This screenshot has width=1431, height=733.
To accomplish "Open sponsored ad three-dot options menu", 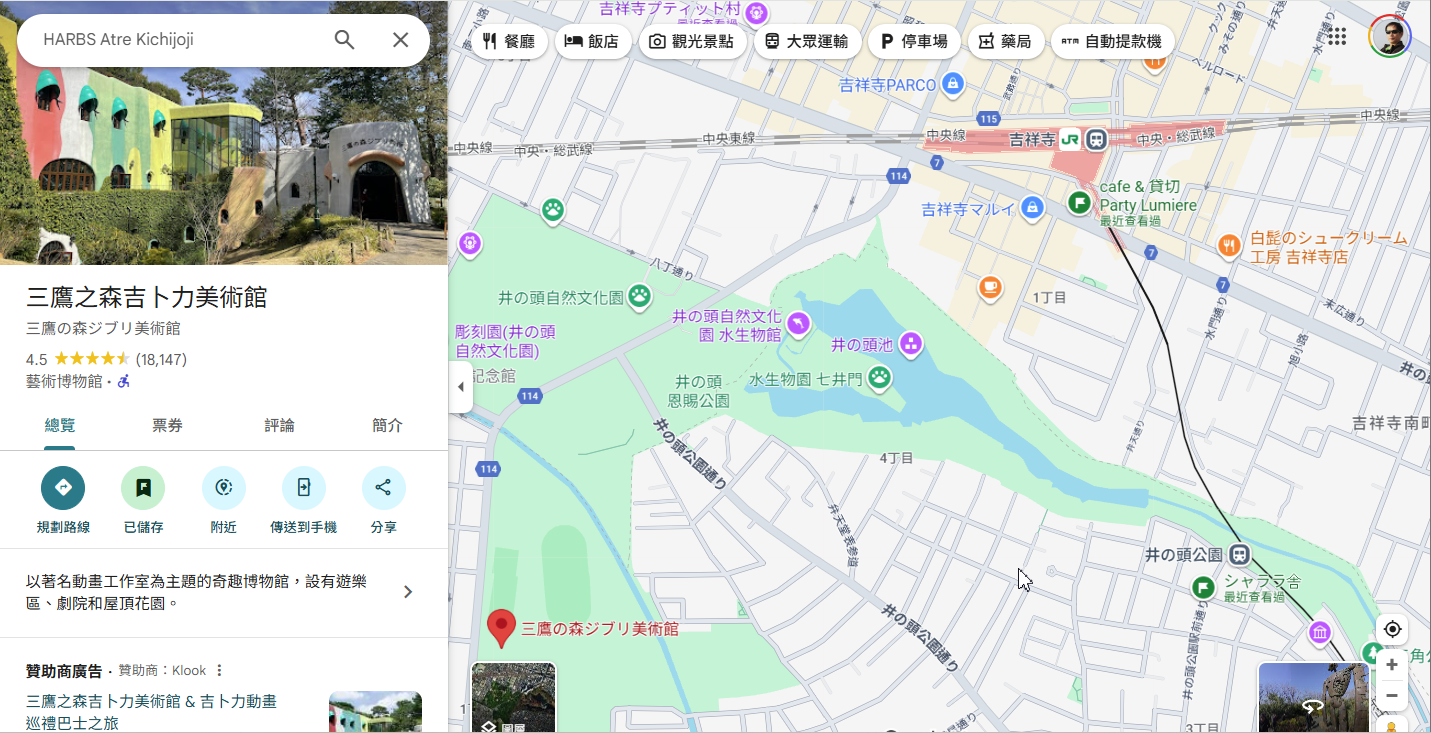I will pyautogui.click(x=220, y=670).
